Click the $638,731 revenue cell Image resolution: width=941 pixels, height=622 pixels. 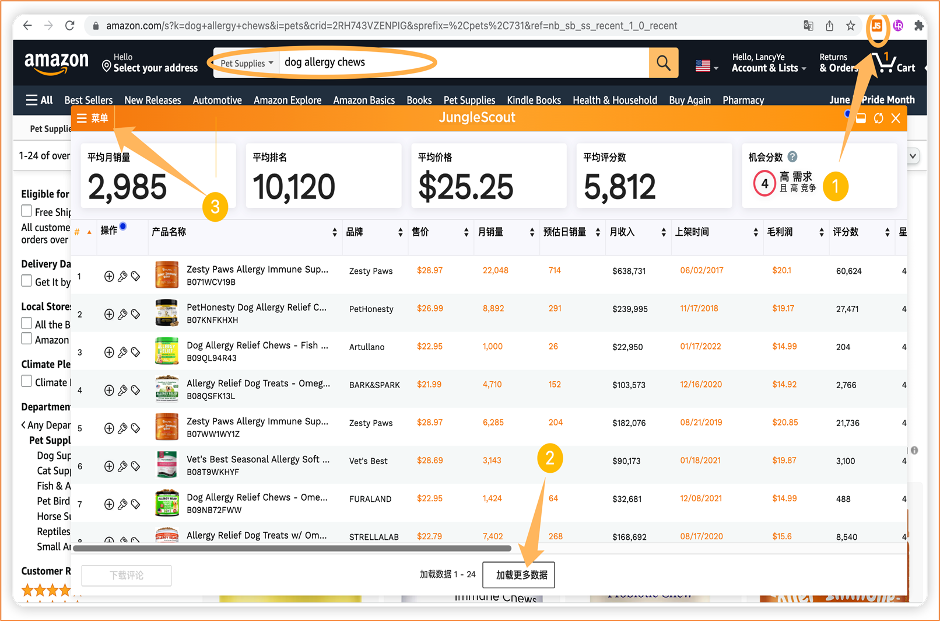pyautogui.click(x=629, y=271)
